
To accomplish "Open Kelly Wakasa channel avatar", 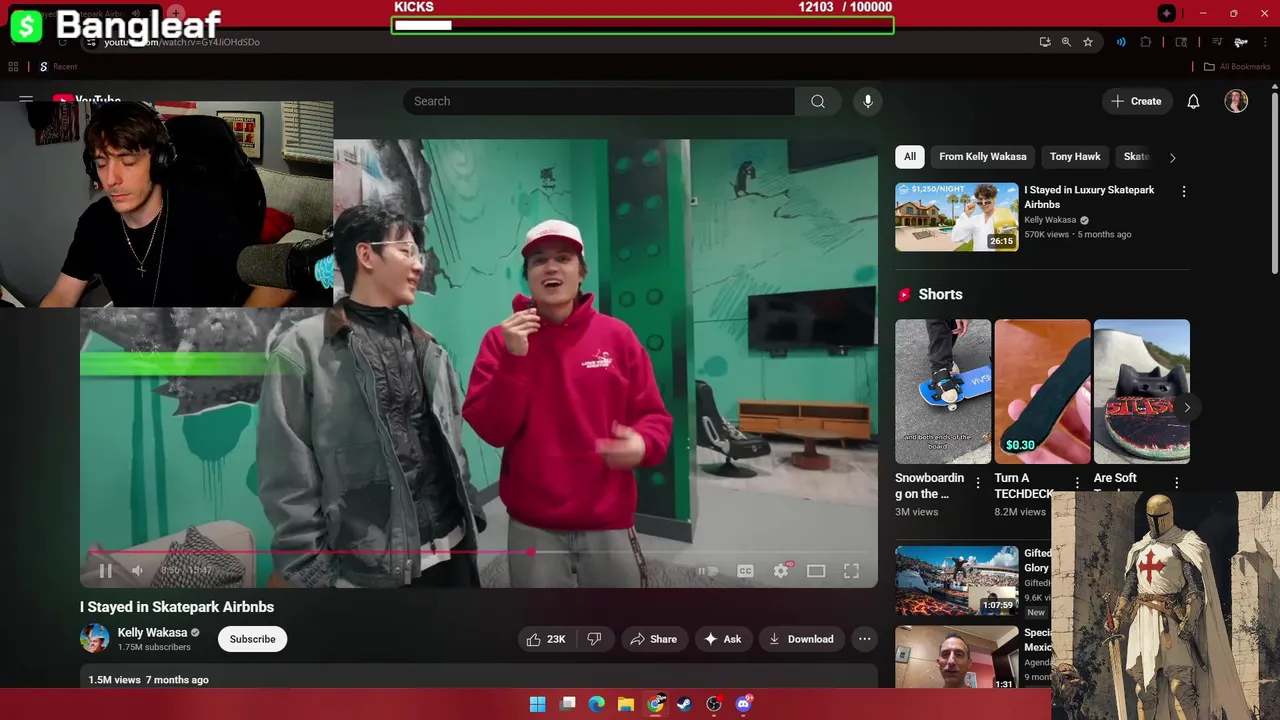I will click(x=95, y=638).
